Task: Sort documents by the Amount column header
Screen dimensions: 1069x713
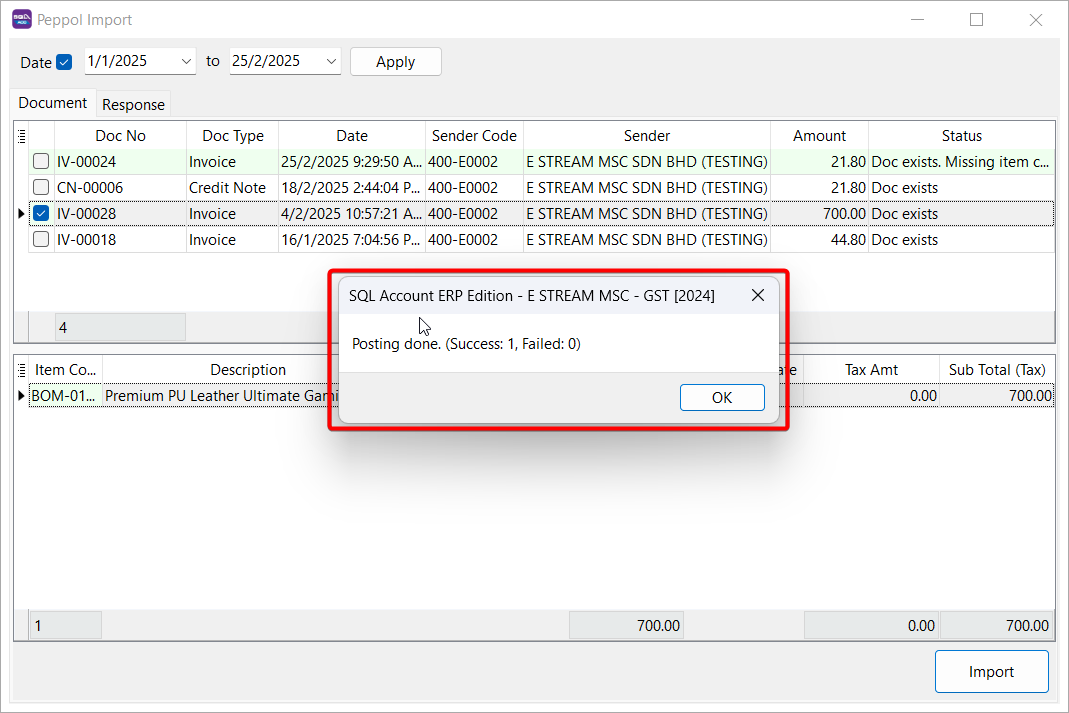Action: click(819, 136)
